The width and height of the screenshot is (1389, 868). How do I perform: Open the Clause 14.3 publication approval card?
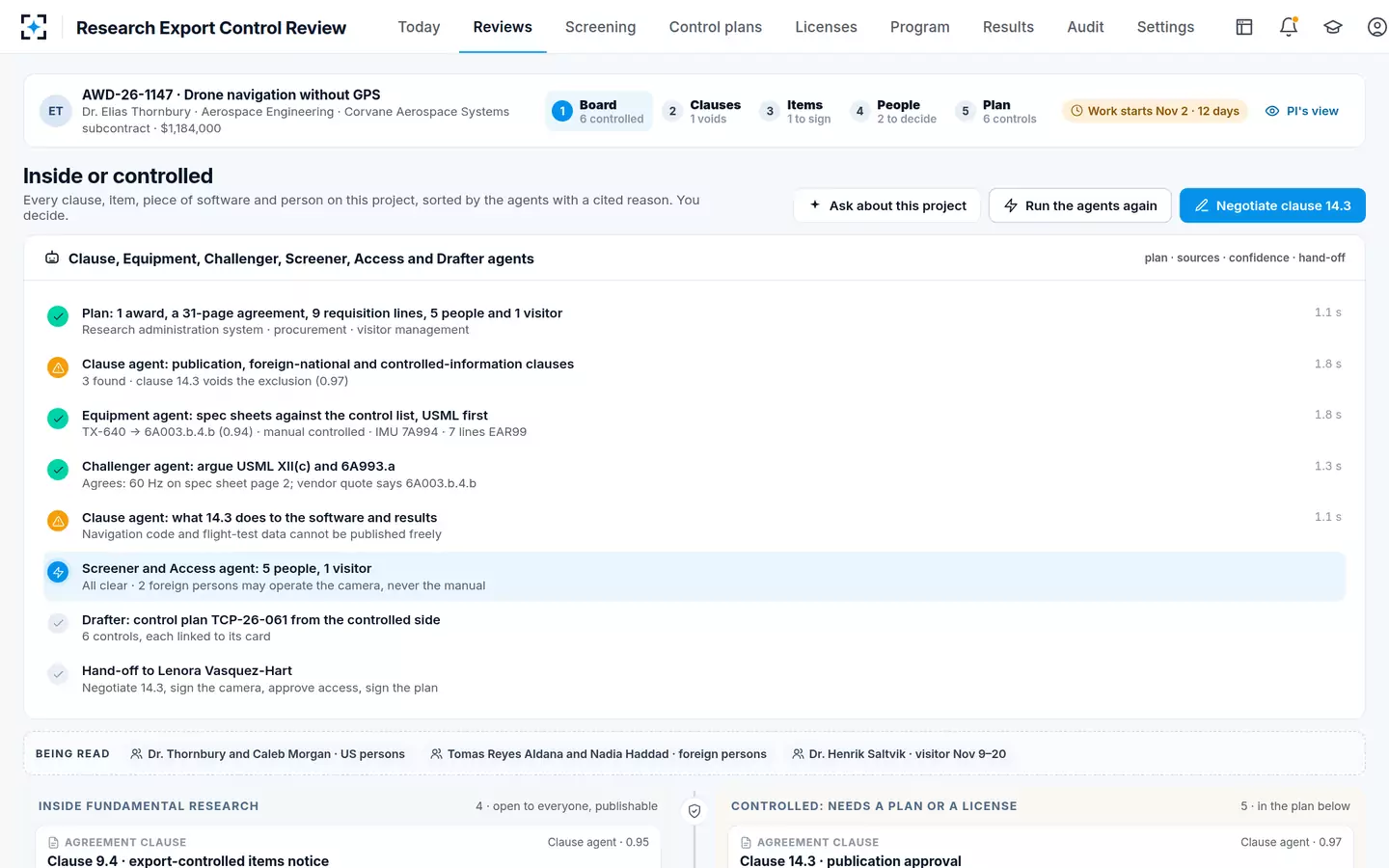[1041, 848]
